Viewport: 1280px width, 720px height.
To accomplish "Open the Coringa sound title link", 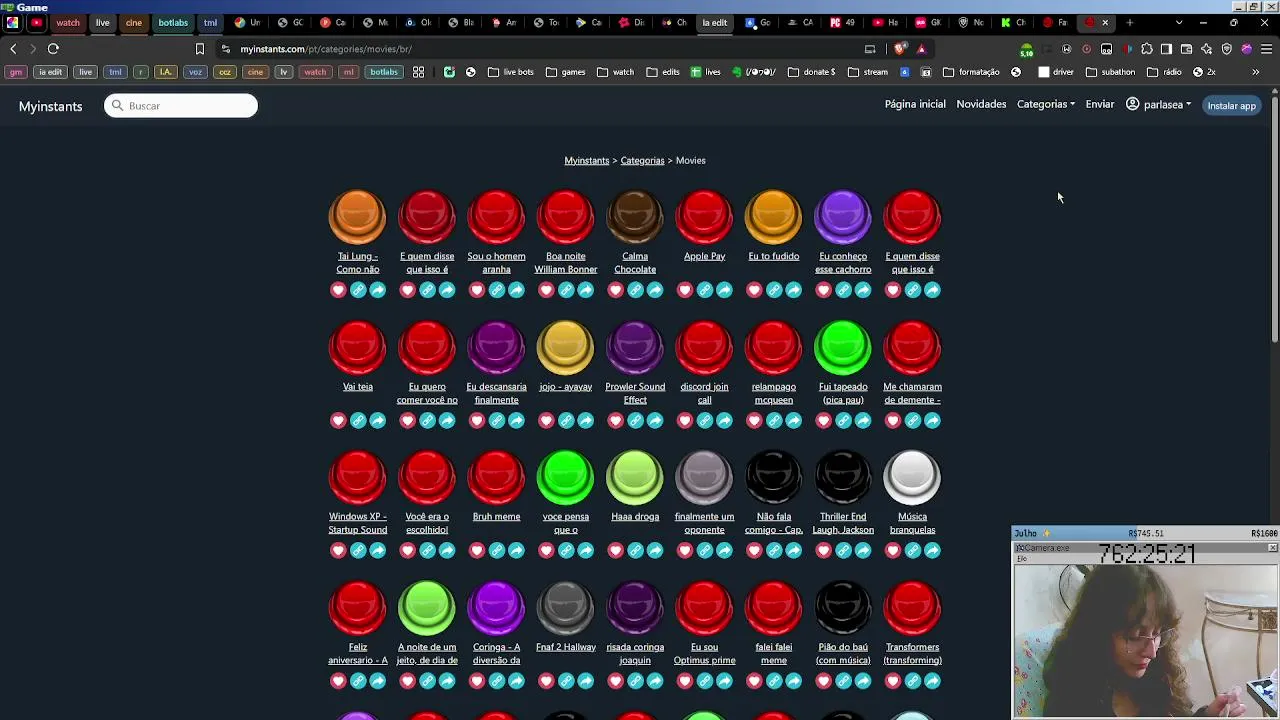I will point(496,654).
